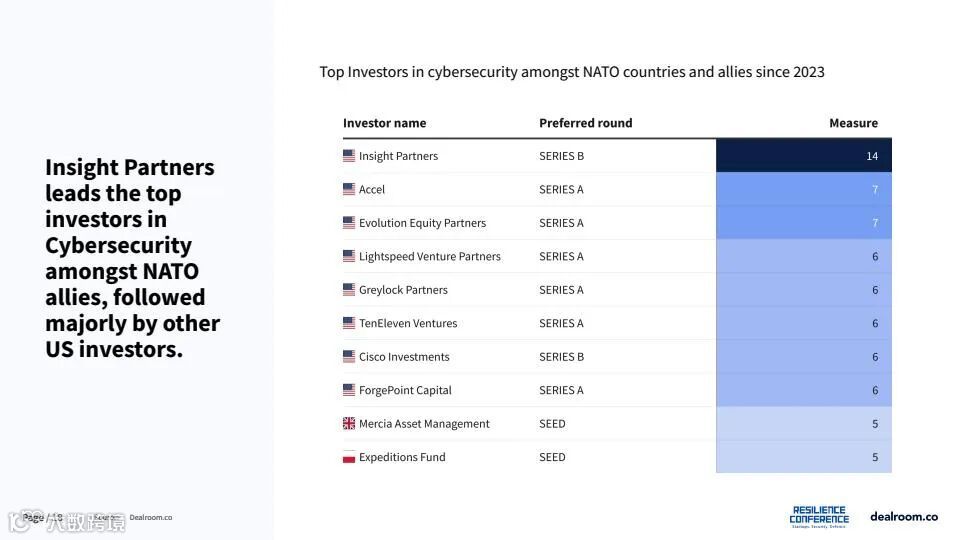Click the UK flag beside Mercia Asset Management
Screen dimensions: 960x540
tap(349, 424)
